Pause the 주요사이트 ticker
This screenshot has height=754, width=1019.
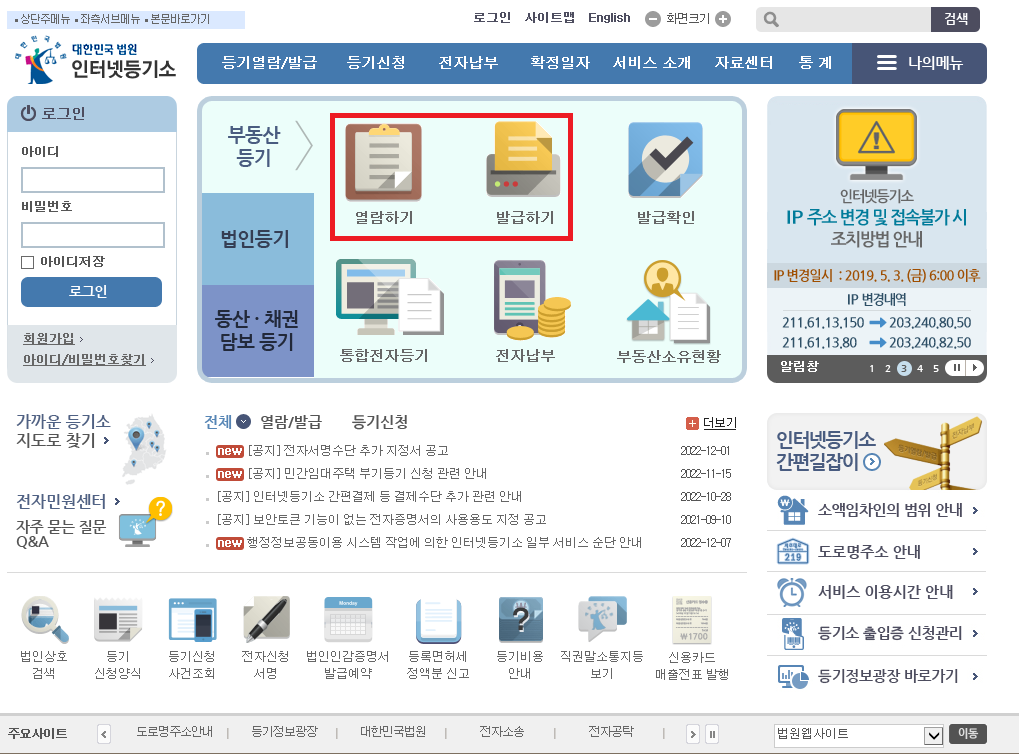[x=712, y=734]
